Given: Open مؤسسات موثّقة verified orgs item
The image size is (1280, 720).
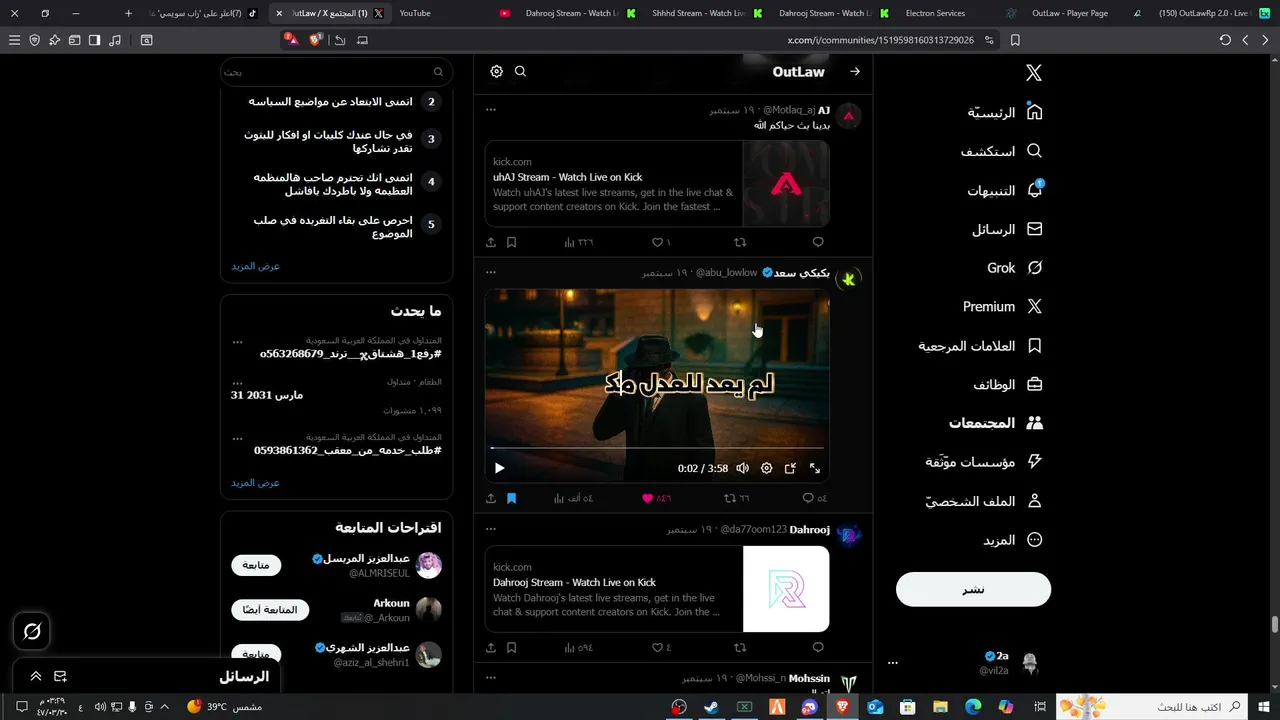Looking at the screenshot, I should click(x=984, y=462).
